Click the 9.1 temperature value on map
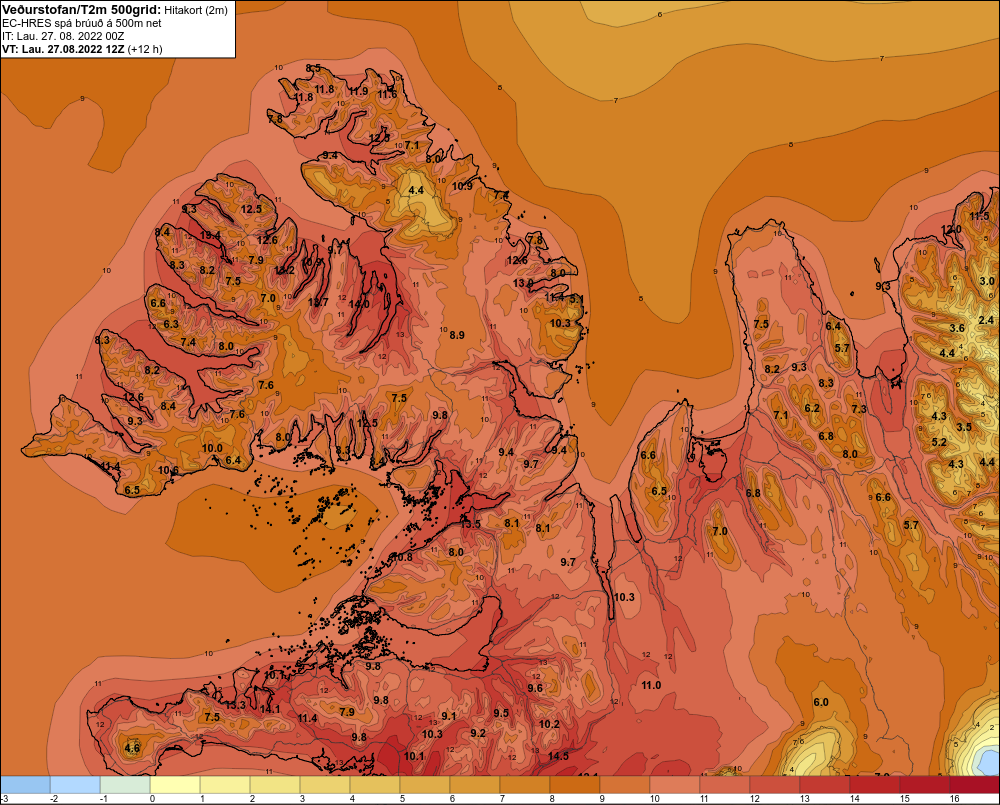This screenshot has height=805, width=1000. pos(449,716)
